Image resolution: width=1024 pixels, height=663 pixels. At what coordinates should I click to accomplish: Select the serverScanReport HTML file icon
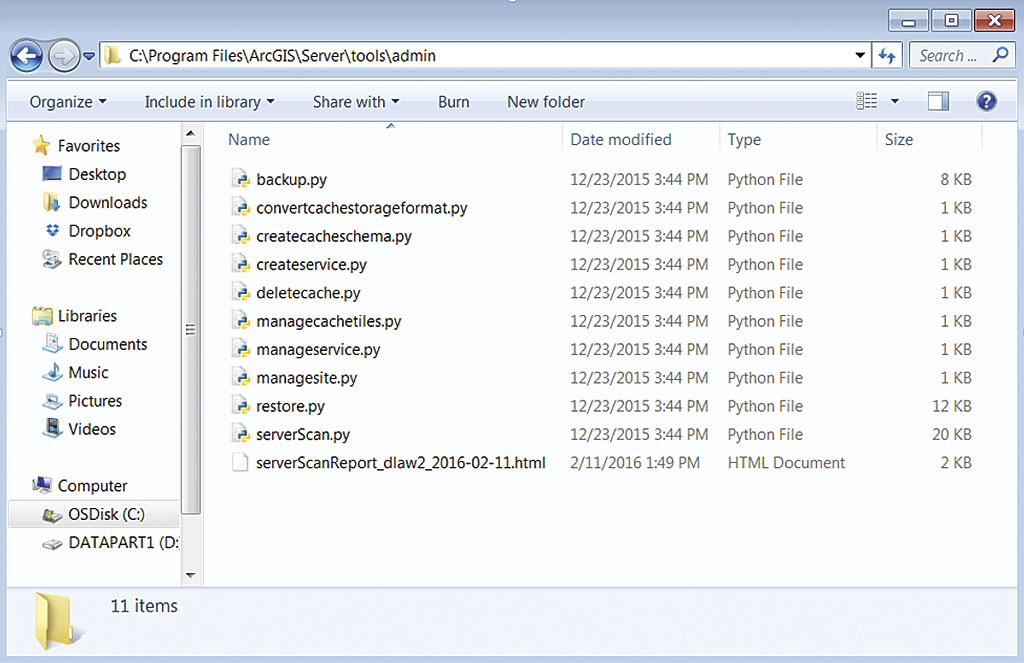[x=240, y=462]
